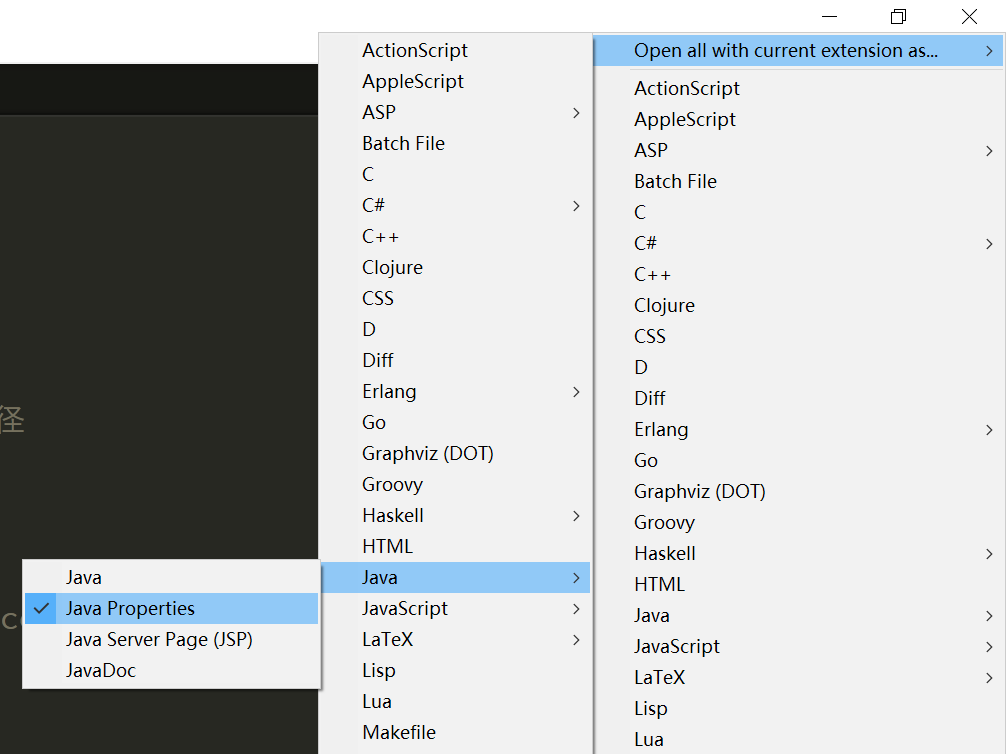1006x754 pixels.
Task: Select HTML in the menu containing Makefile
Action: click(455, 547)
